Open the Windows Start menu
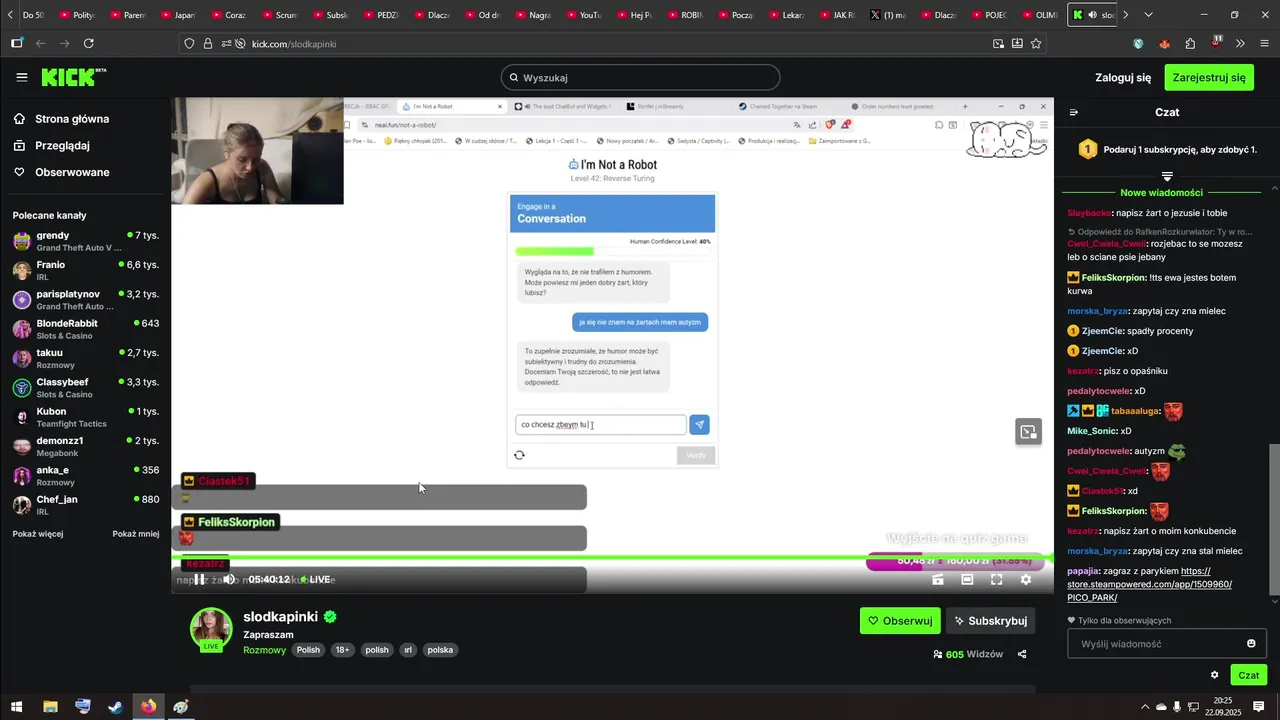 (x=17, y=706)
